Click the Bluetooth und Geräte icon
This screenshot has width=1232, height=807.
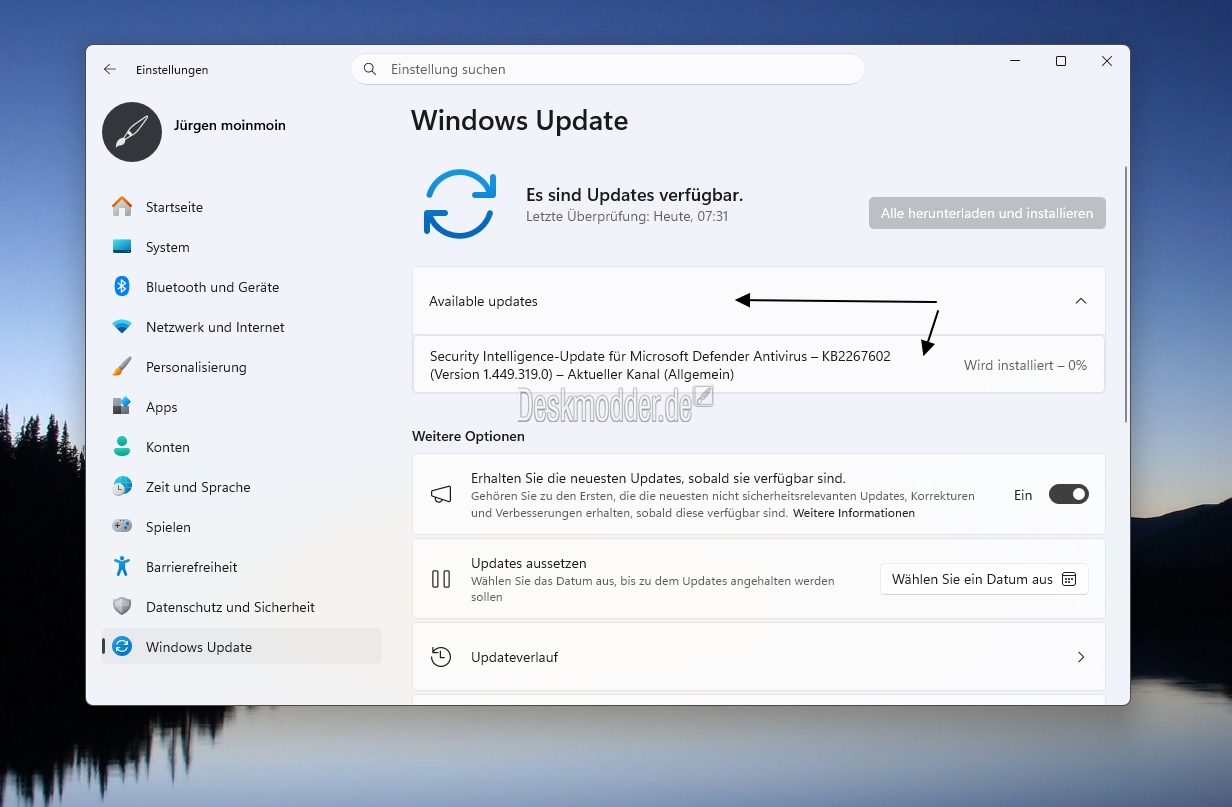(122, 287)
